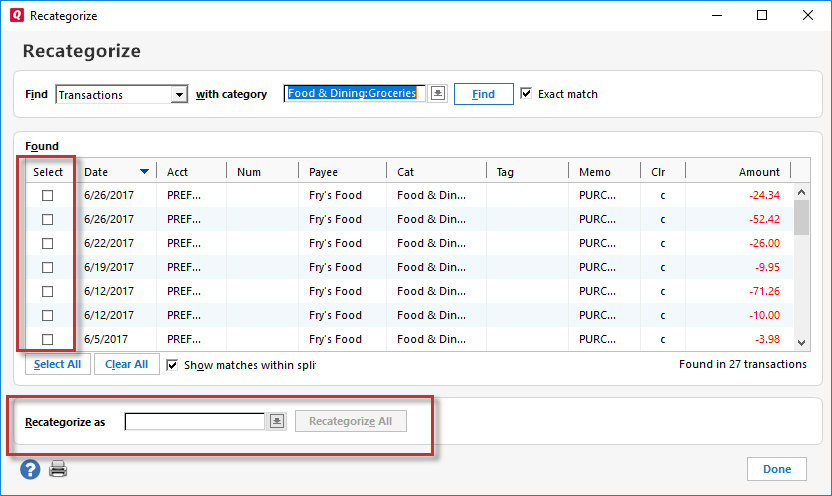Click the Date column sort arrow
The image size is (832, 496).
coord(145,172)
